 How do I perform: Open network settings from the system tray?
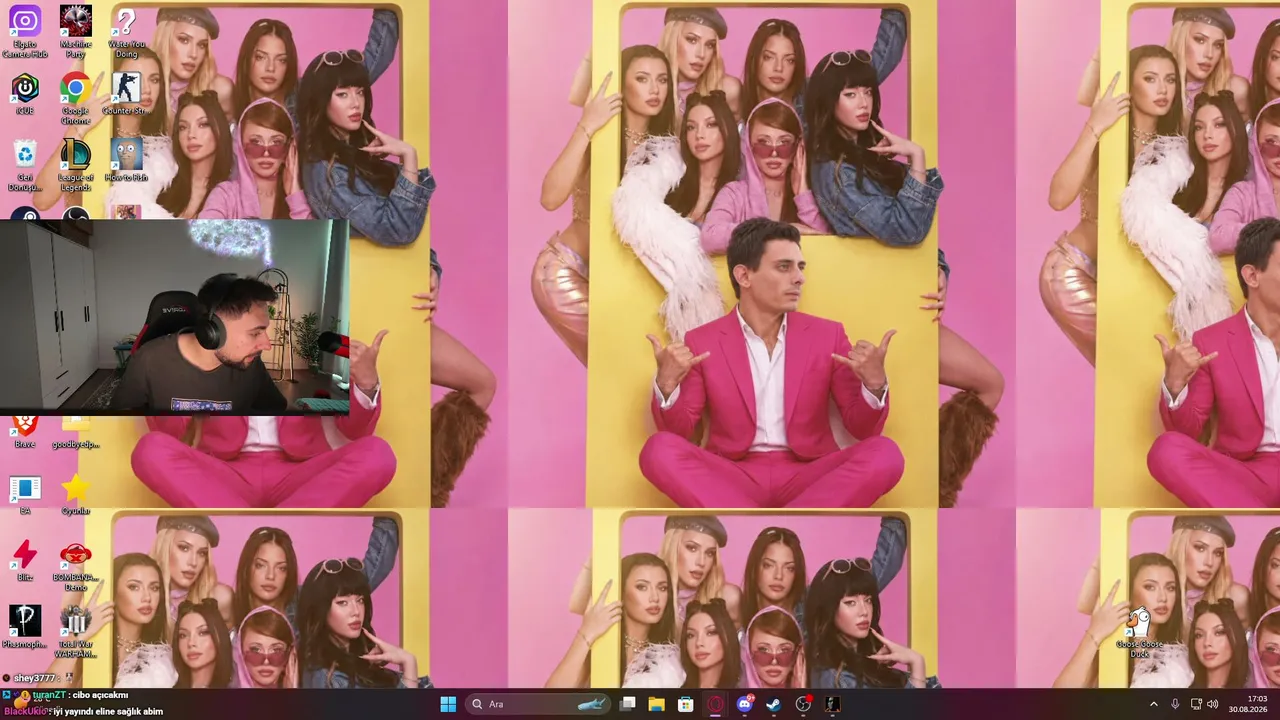point(1196,704)
